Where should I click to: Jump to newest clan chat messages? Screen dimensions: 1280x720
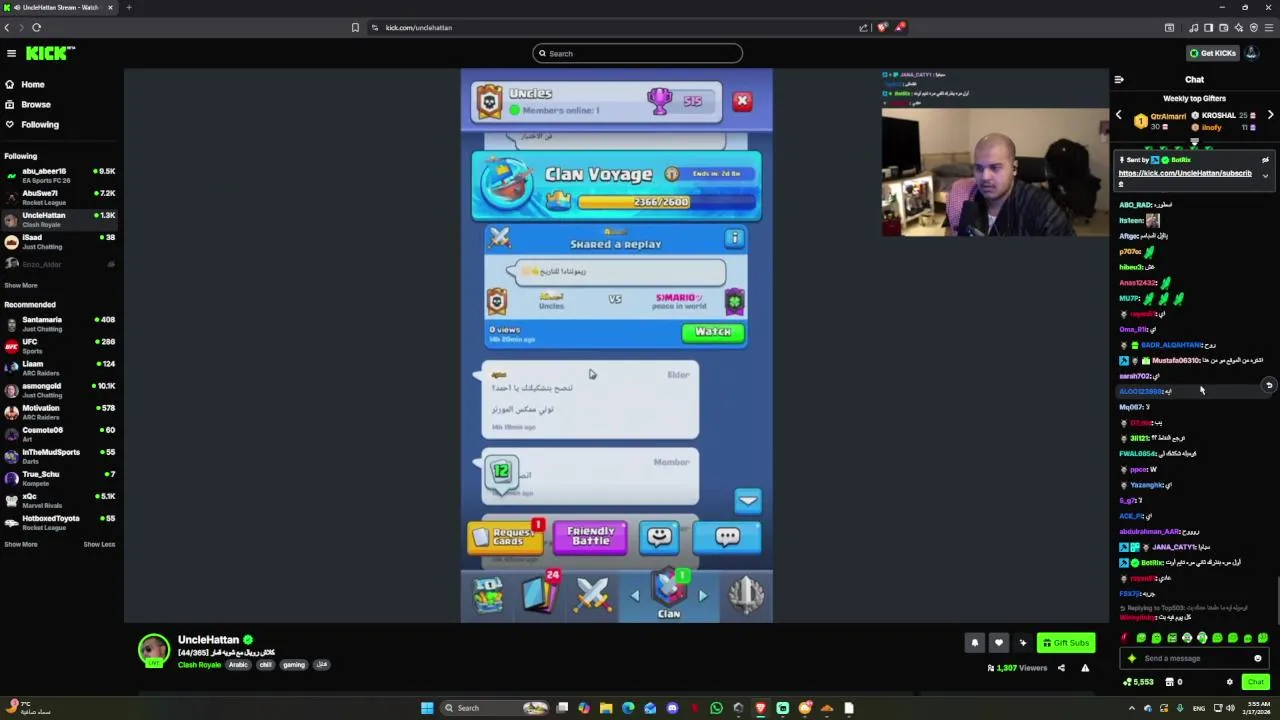748,500
